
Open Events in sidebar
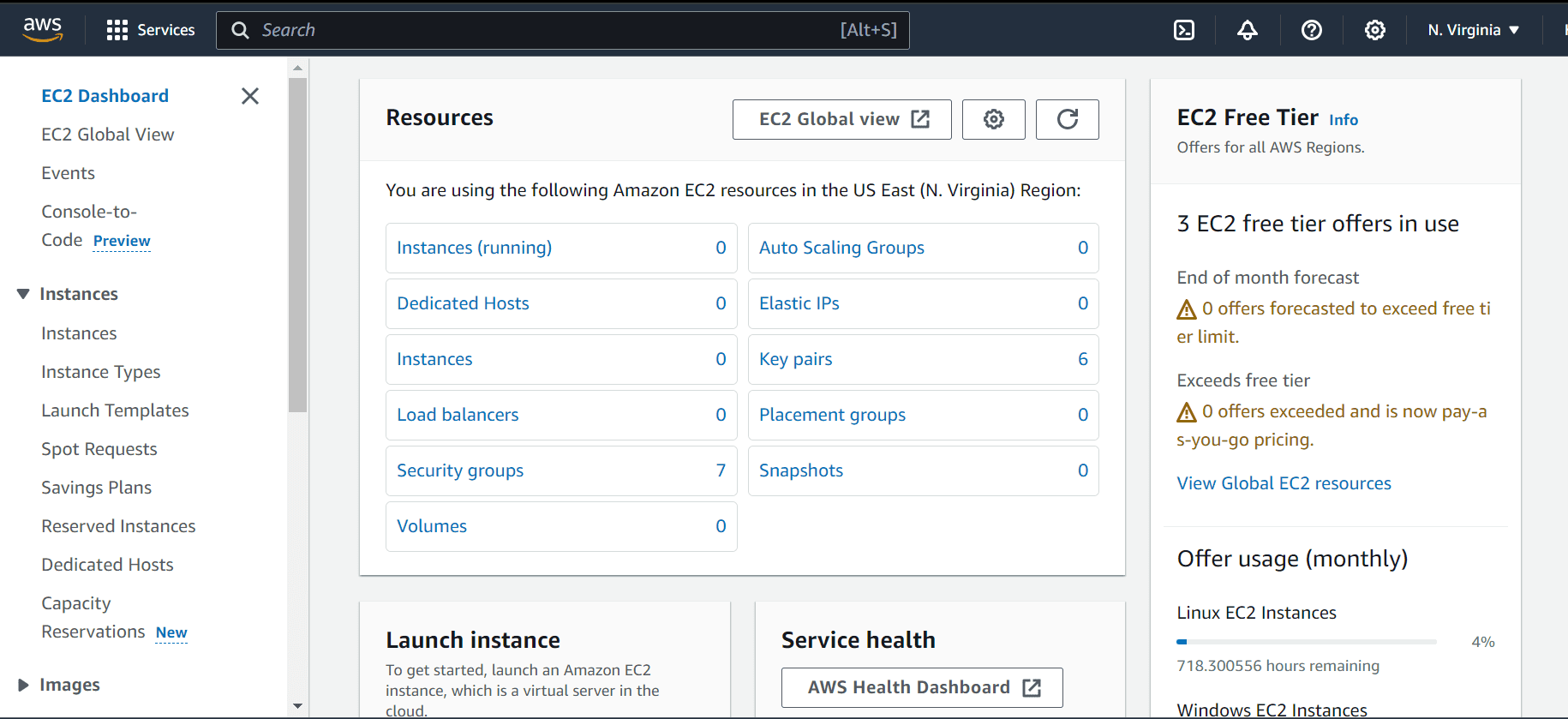69,173
